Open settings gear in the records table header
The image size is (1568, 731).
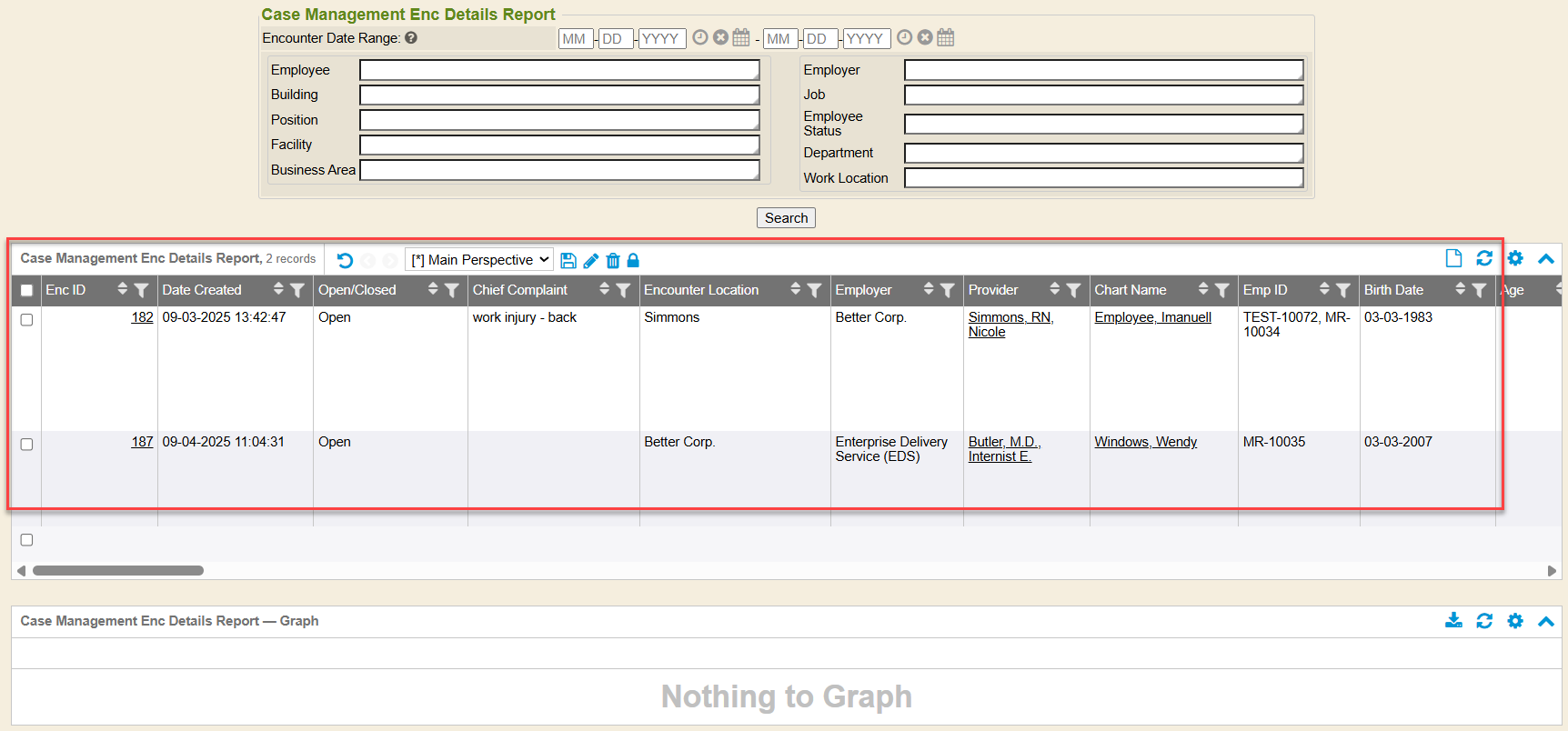(x=1515, y=258)
